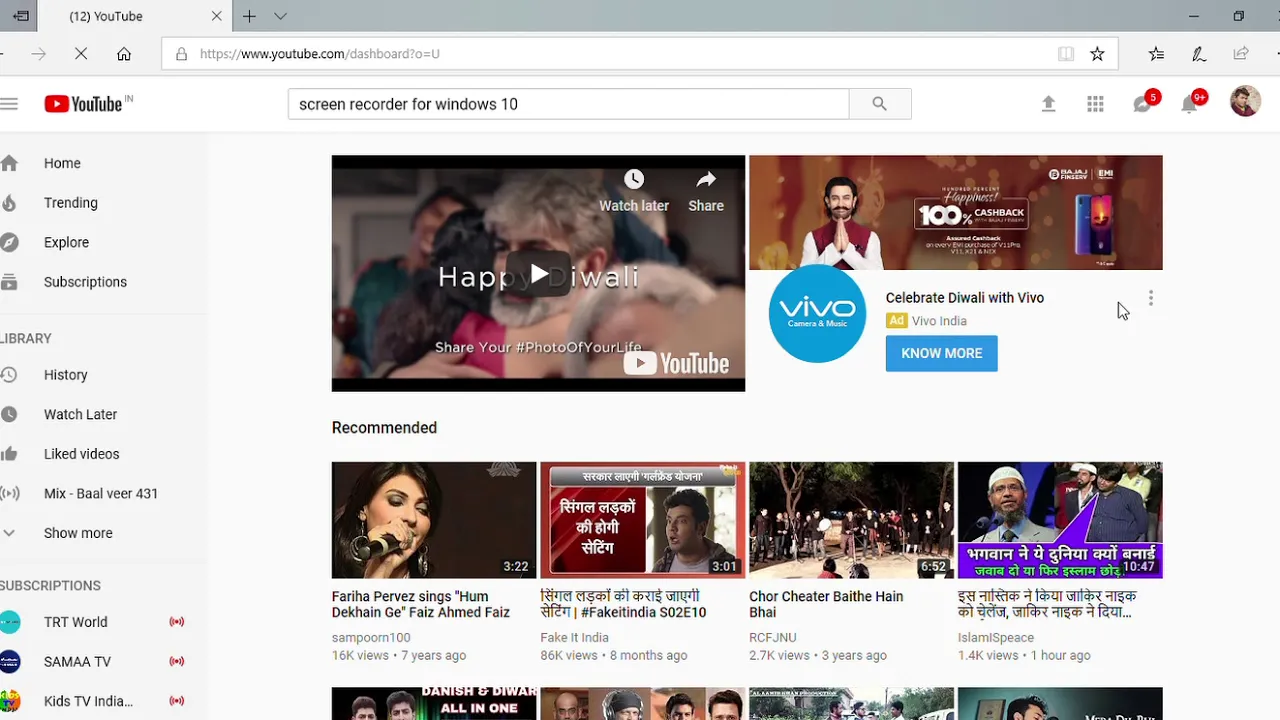
Task: Click the KNOW MORE button
Action: [941, 353]
